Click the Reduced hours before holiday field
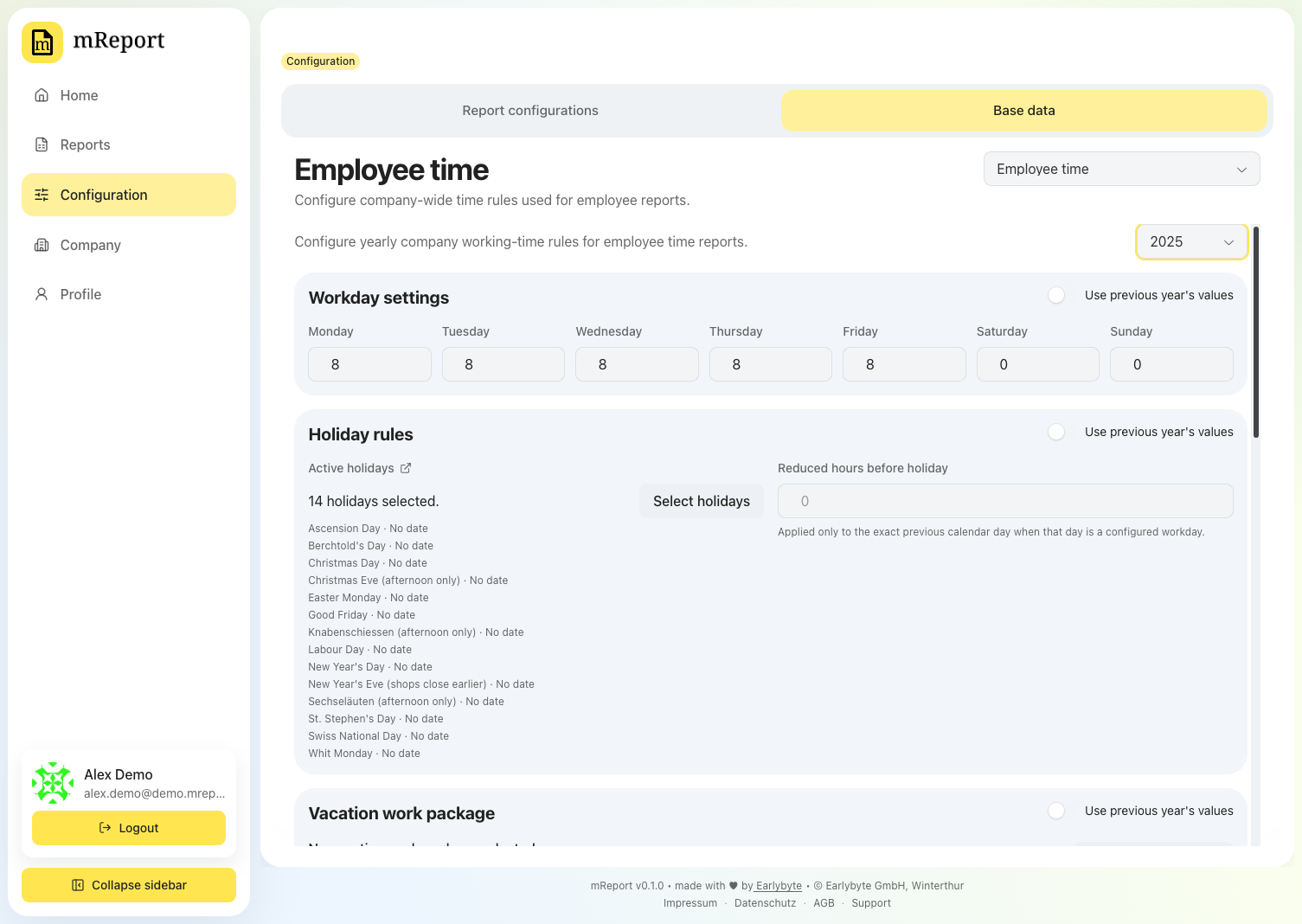Image resolution: width=1302 pixels, height=924 pixels. click(x=1005, y=501)
